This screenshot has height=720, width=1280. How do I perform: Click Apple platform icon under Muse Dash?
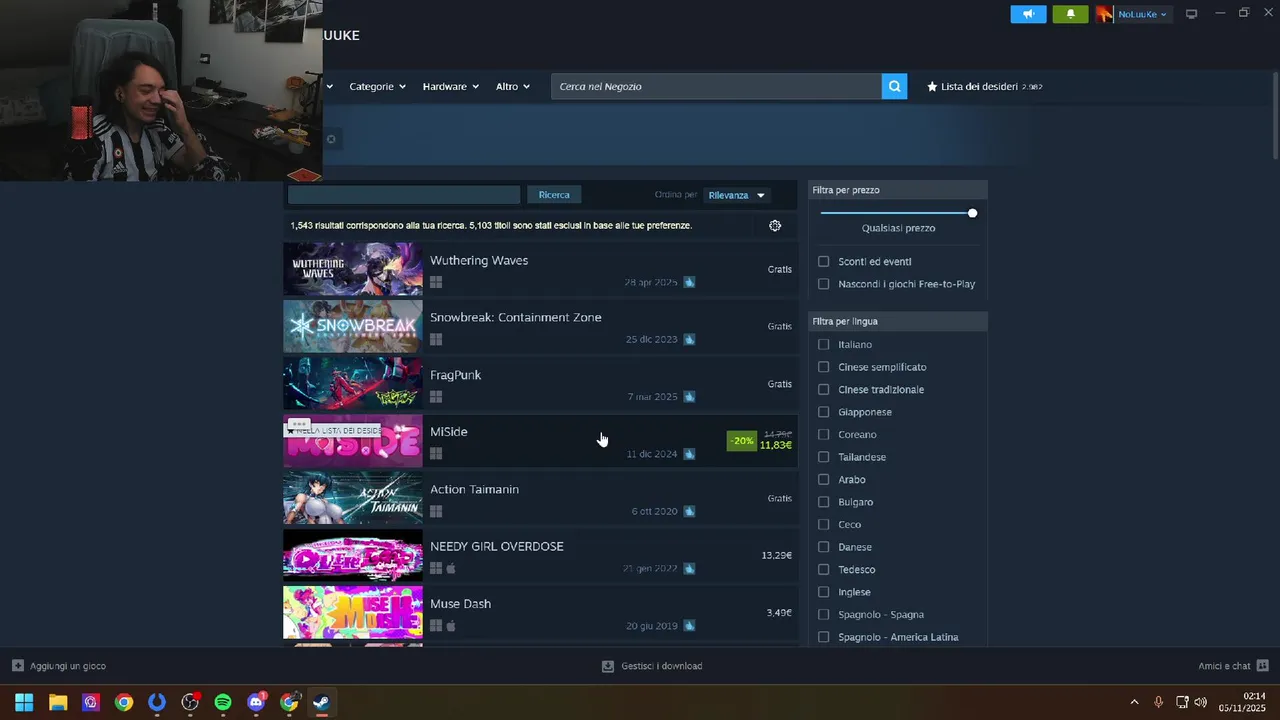[451, 626]
